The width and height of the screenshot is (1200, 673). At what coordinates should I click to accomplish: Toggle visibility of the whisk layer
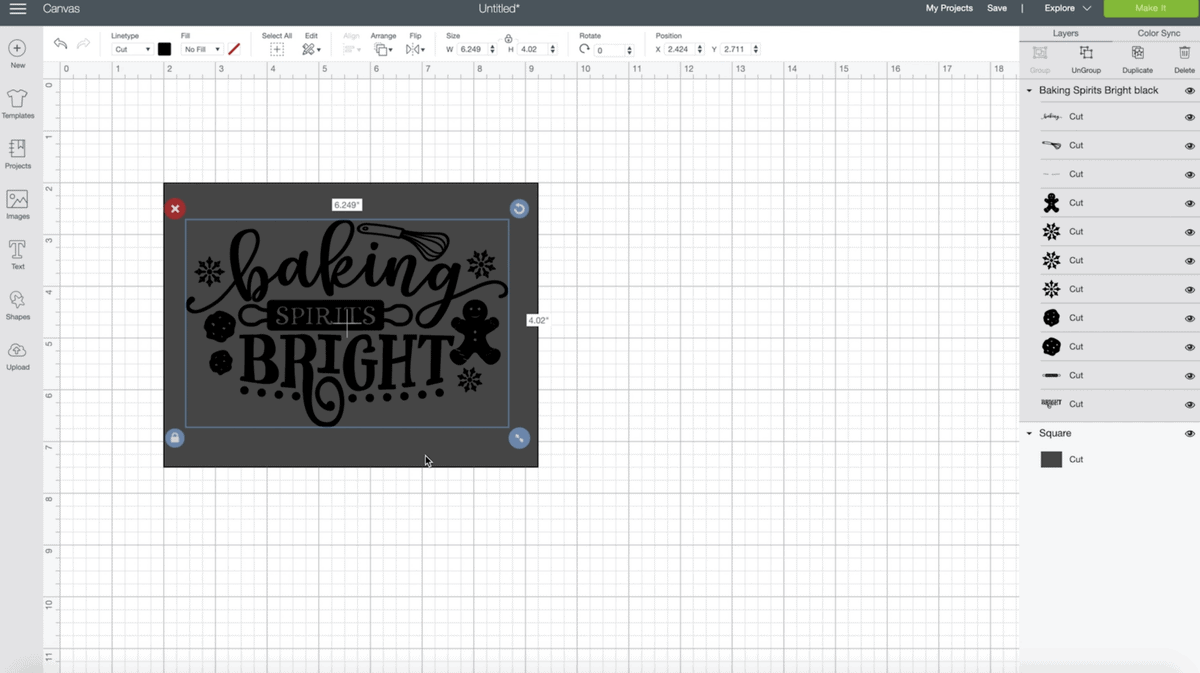click(1190, 146)
